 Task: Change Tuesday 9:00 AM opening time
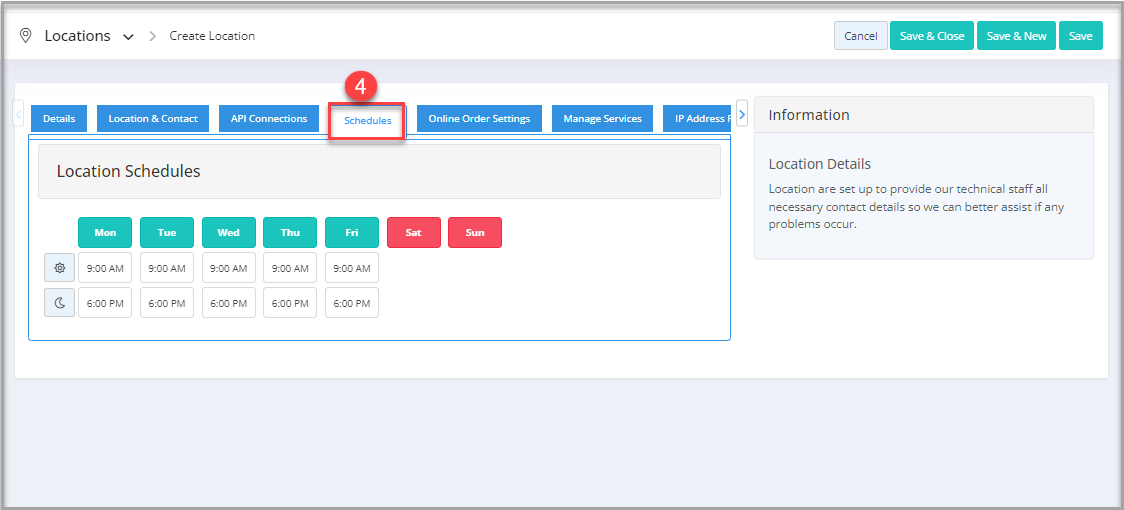point(167,268)
